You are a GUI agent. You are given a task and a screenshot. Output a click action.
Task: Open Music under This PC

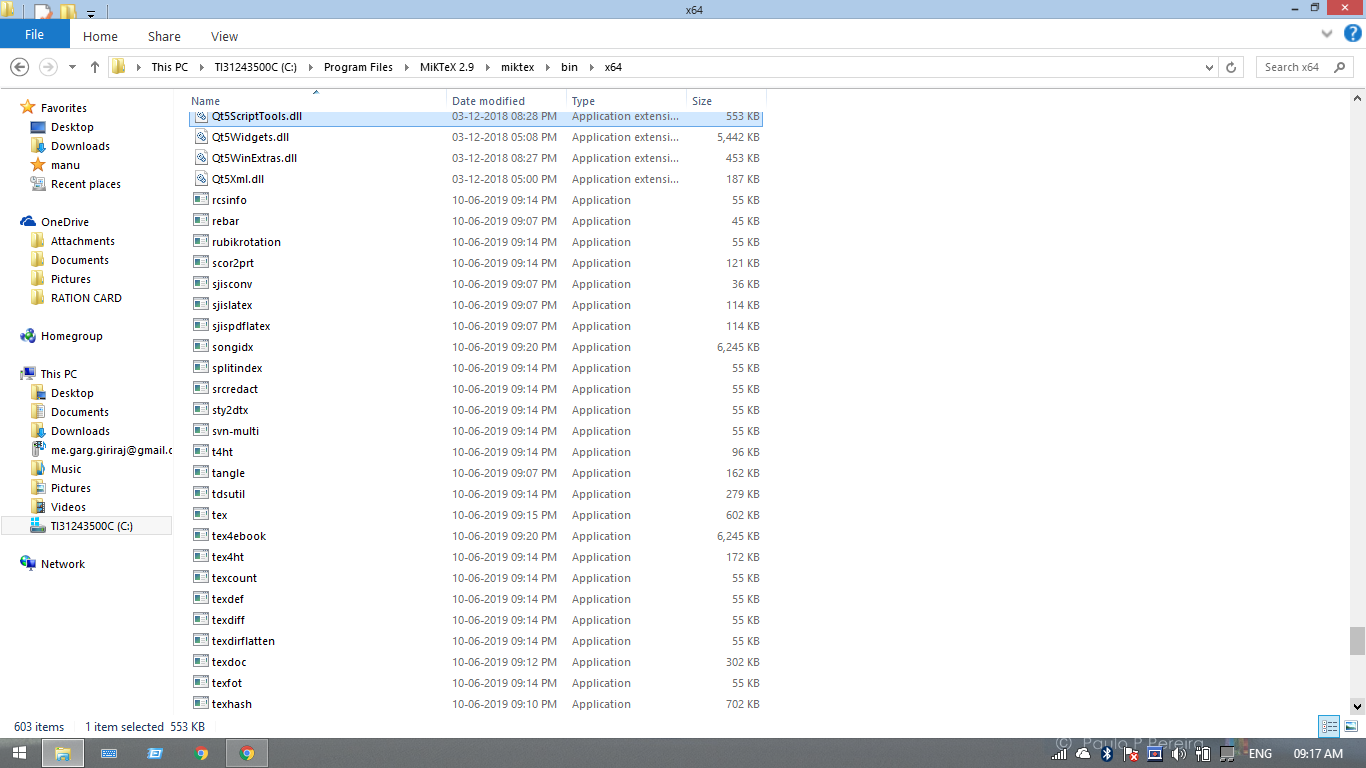tap(66, 469)
